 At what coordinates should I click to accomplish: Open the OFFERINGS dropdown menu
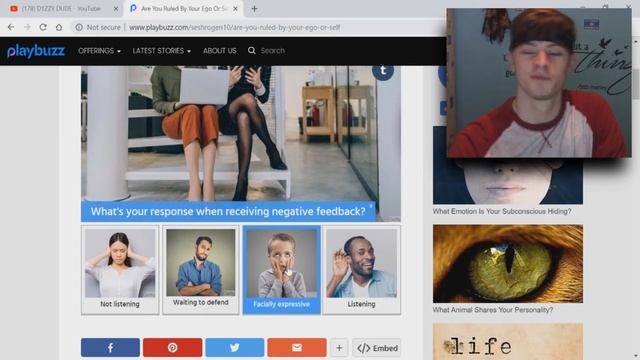99,51
